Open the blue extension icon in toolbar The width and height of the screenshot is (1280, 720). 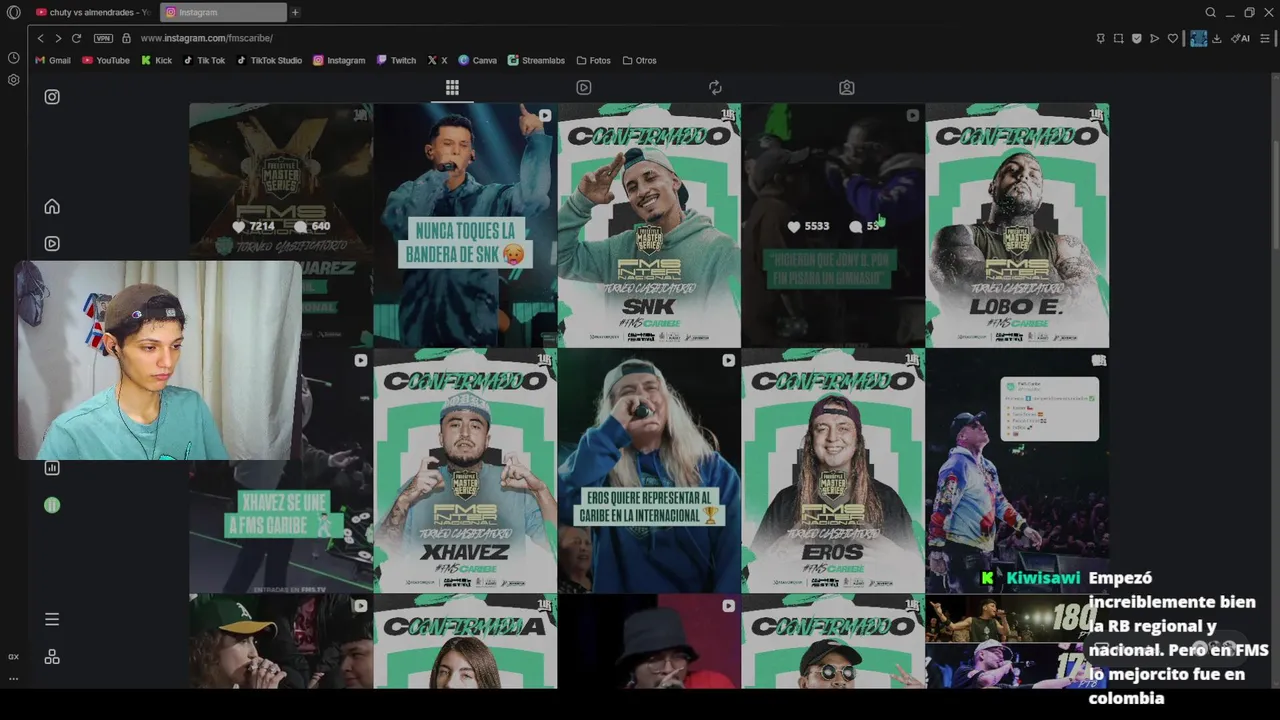1198,38
